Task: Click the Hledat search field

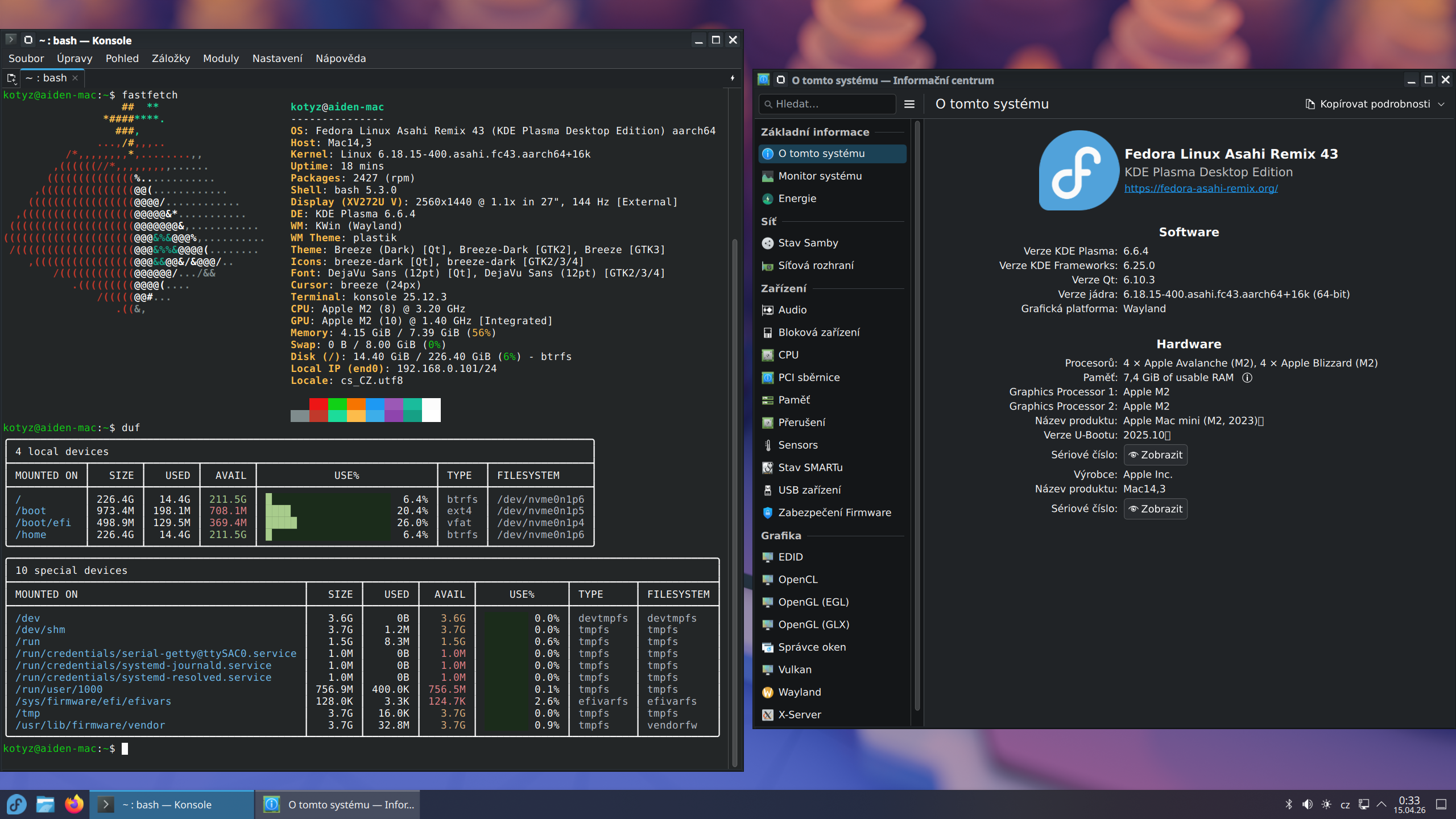Action: pyautogui.click(x=828, y=104)
